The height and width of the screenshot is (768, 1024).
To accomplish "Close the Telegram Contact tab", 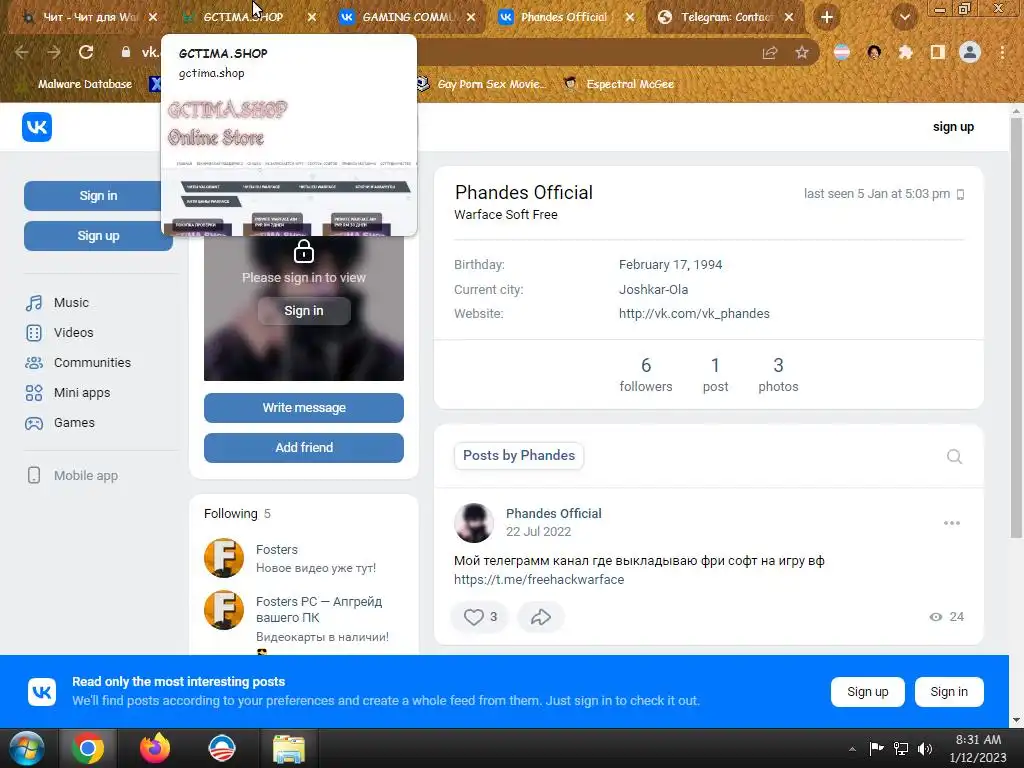I will point(789,18).
